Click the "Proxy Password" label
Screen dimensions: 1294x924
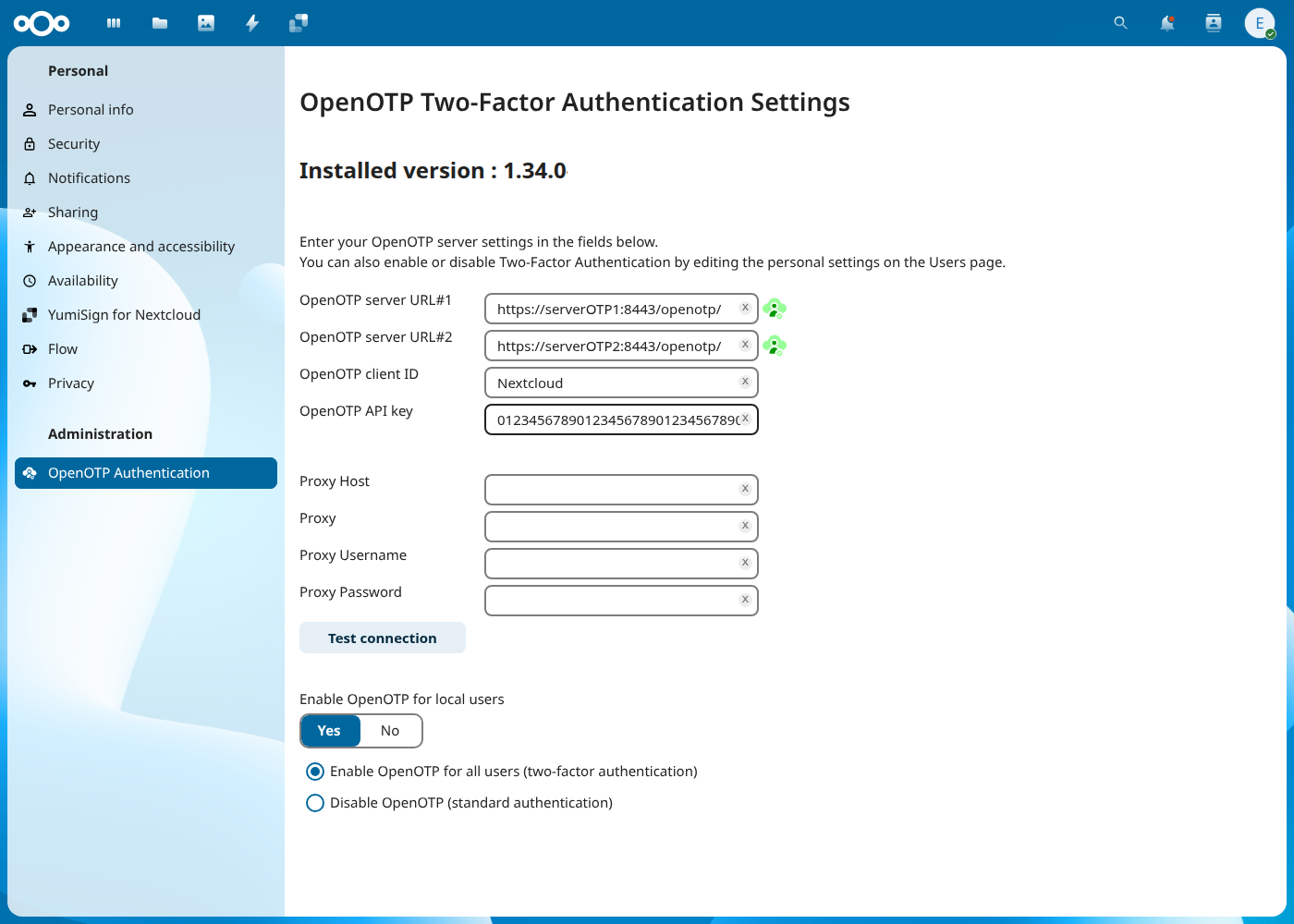(x=350, y=592)
